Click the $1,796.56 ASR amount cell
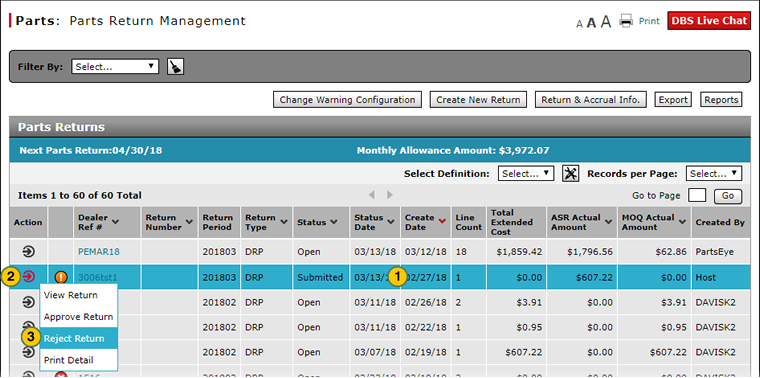 582,252
